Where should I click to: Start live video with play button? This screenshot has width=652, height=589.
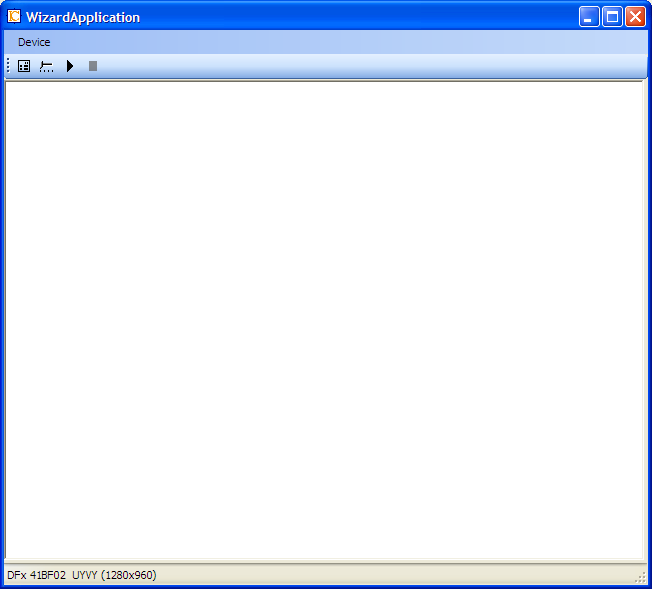coord(70,66)
